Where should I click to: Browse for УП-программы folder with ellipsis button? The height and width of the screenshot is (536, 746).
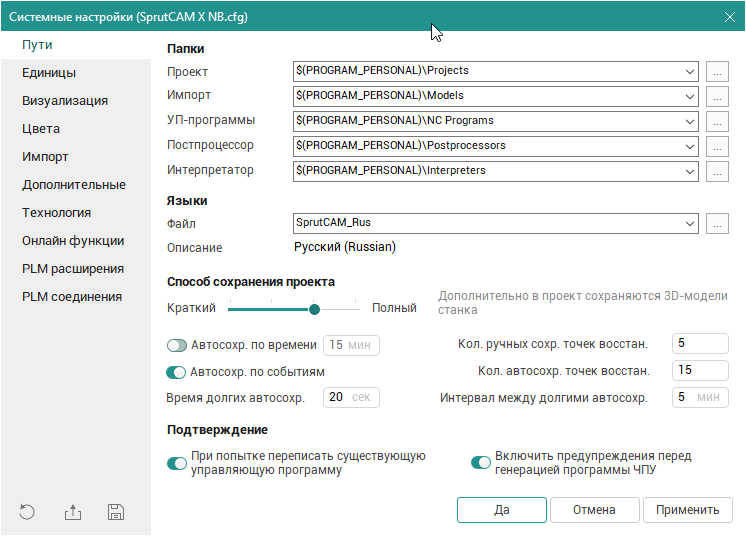tap(717, 121)
